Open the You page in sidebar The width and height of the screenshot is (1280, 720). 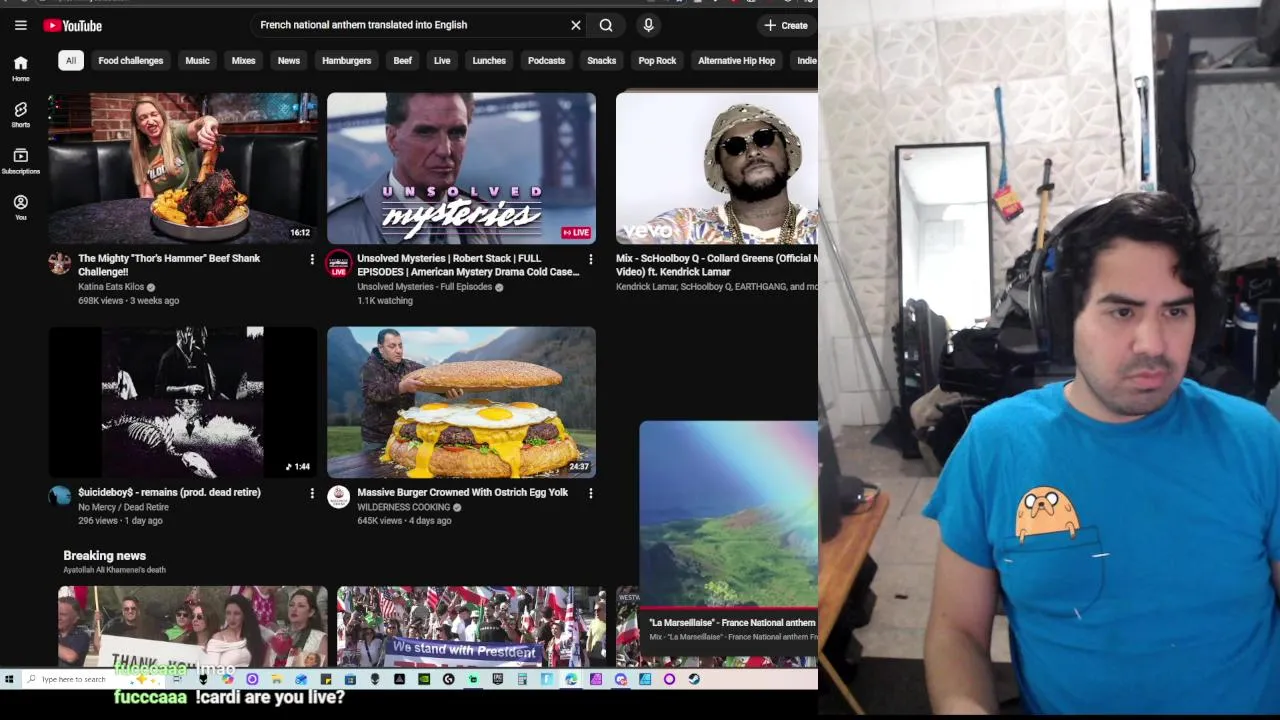(20, 207)
